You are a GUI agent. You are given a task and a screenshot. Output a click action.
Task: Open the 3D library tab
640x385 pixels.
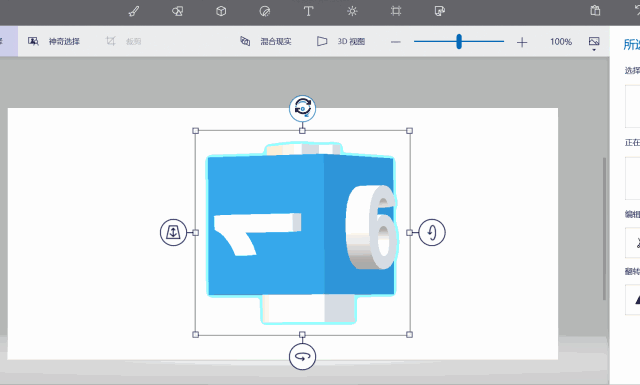pyautogui.click(x=440, y=11)
